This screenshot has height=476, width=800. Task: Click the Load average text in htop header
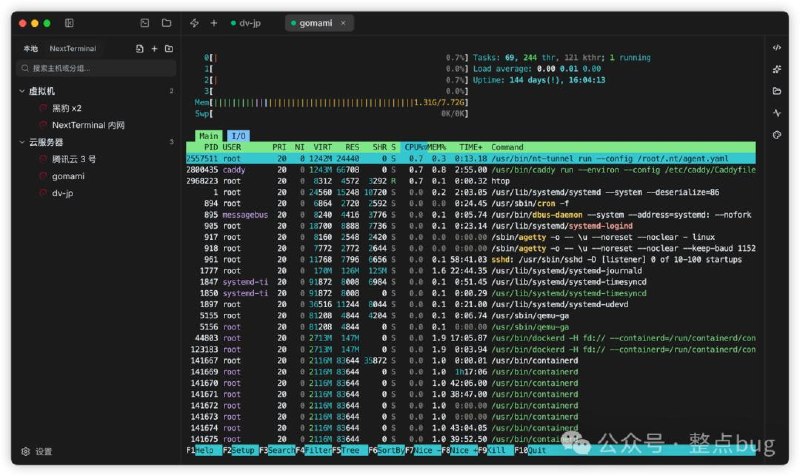[x=537, y=69]
